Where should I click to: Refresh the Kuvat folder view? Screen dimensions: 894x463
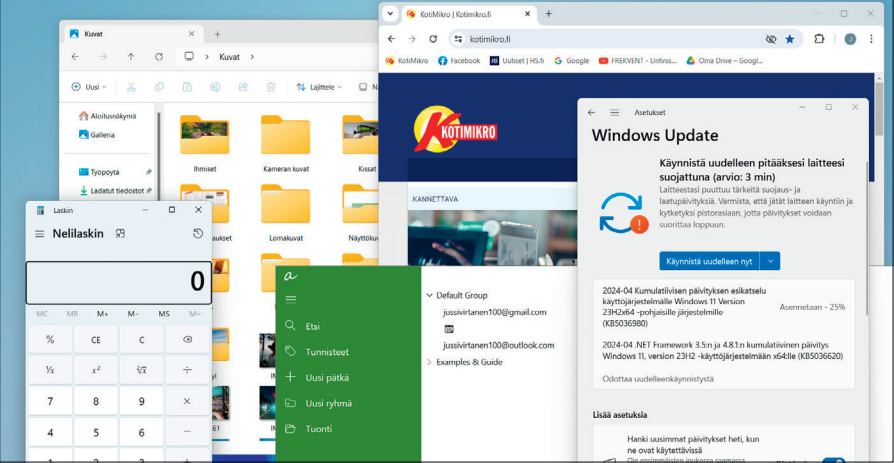(159, 57)
